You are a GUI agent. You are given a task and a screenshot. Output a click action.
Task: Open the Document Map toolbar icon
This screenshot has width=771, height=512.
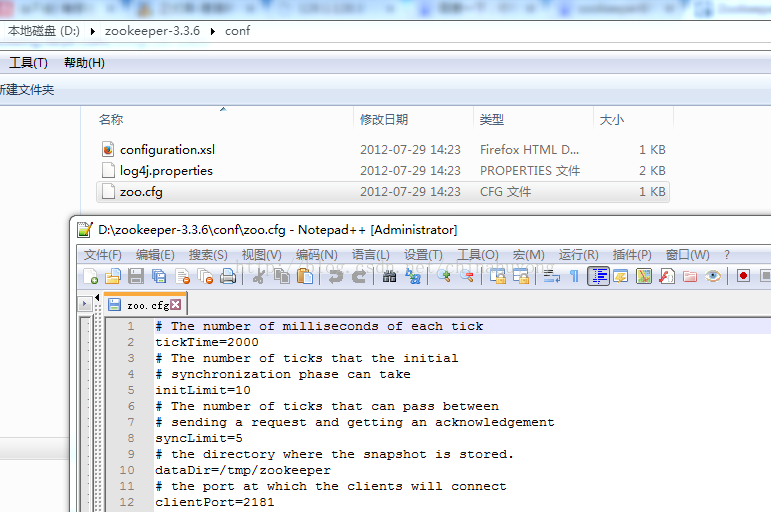coord(644,276)
